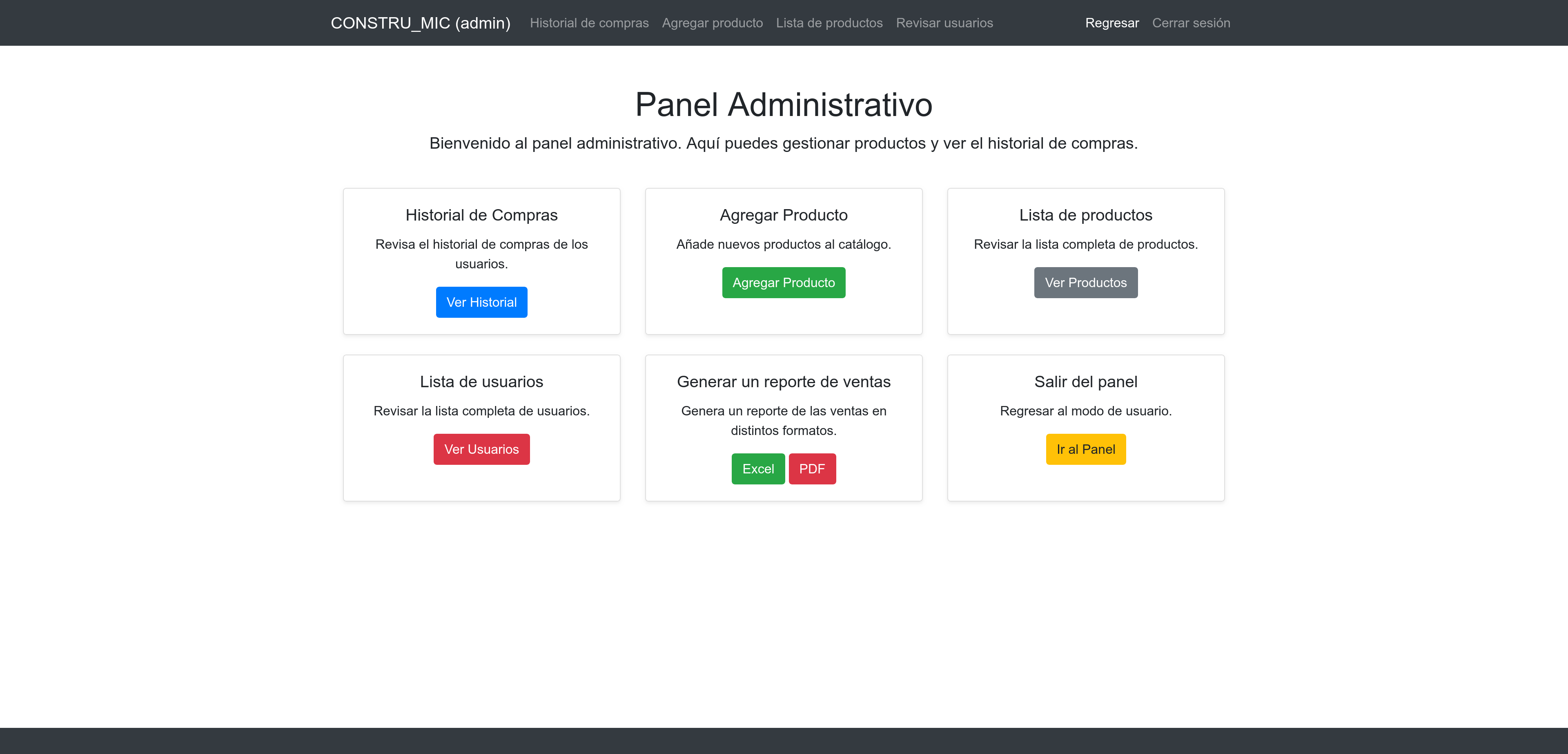This screenshot has width=1568, height=754.
Task: Generate sales report with Excel button
Action: click(x=757, y=469)
